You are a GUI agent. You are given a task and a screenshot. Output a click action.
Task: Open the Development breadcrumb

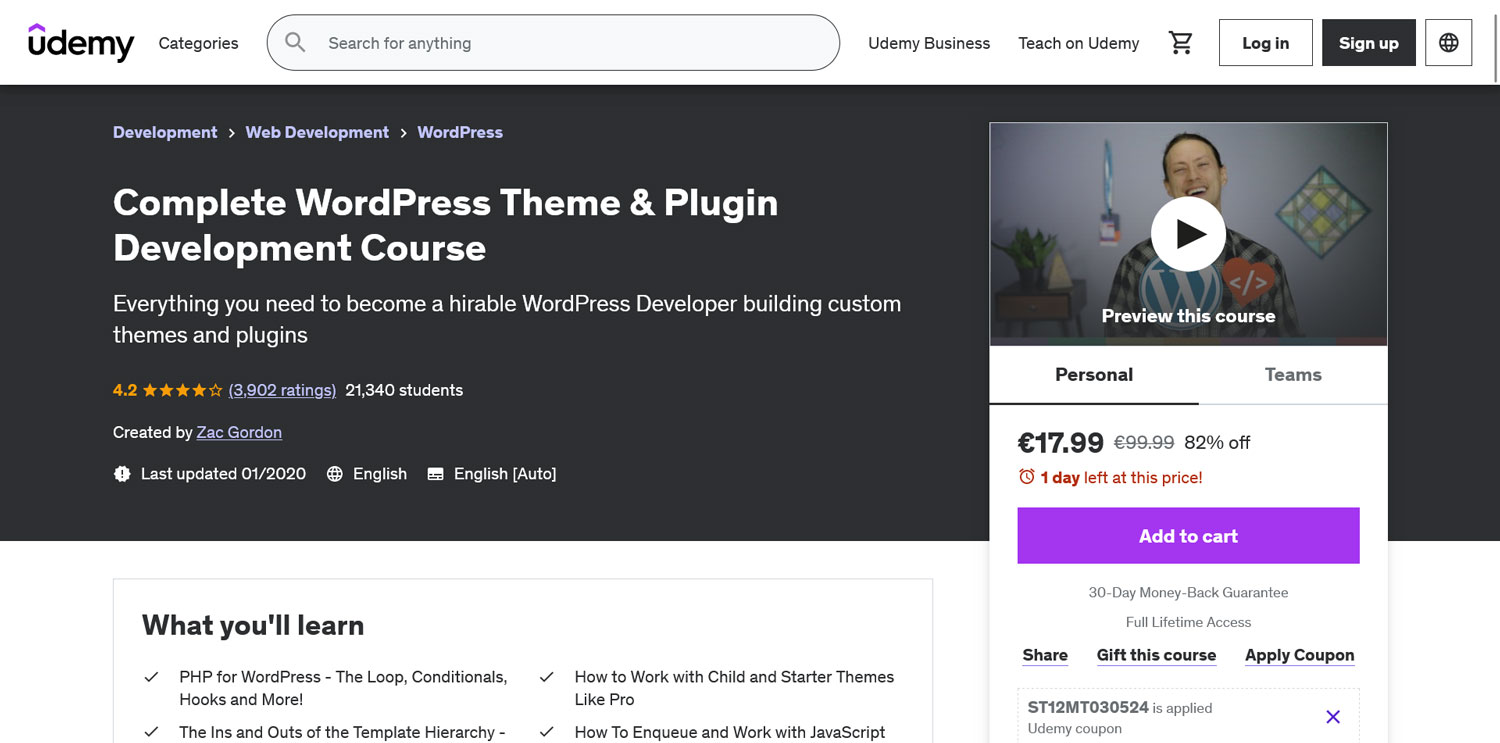pyautogui.click(x=165, y=132)
